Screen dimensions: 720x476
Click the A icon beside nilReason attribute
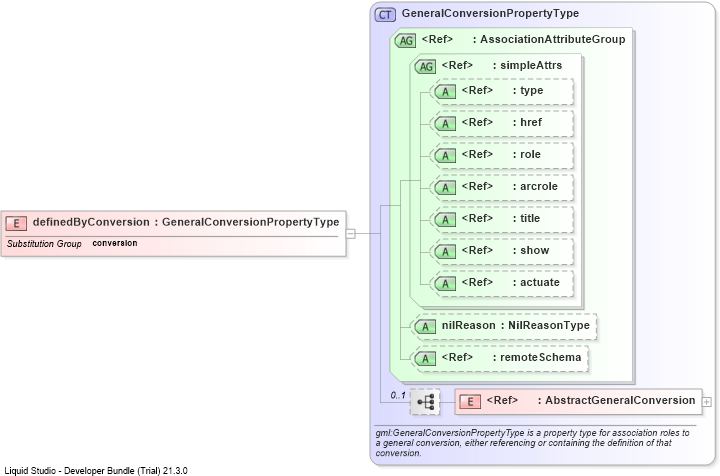pyautogui.click(x=425, y=327)
